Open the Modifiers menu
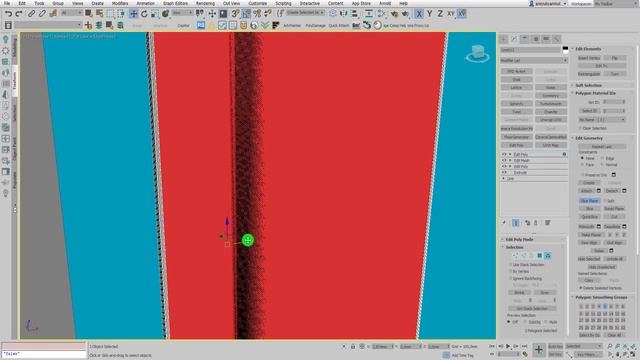The width and height of the screenshot is (640, 360). pos(120,3)
